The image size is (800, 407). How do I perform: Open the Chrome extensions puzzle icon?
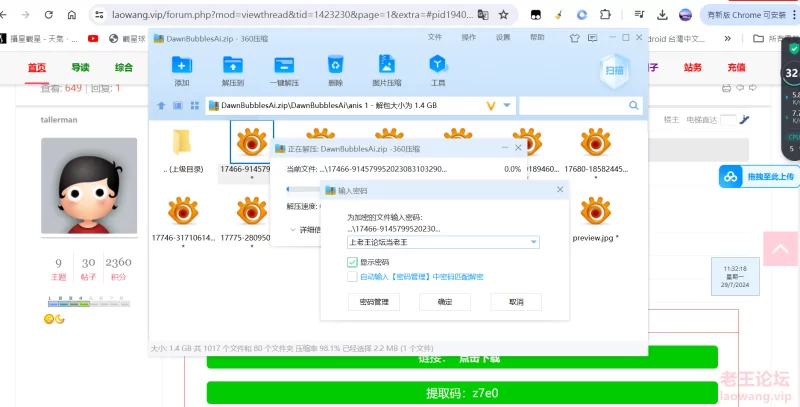tap(605, 15)
